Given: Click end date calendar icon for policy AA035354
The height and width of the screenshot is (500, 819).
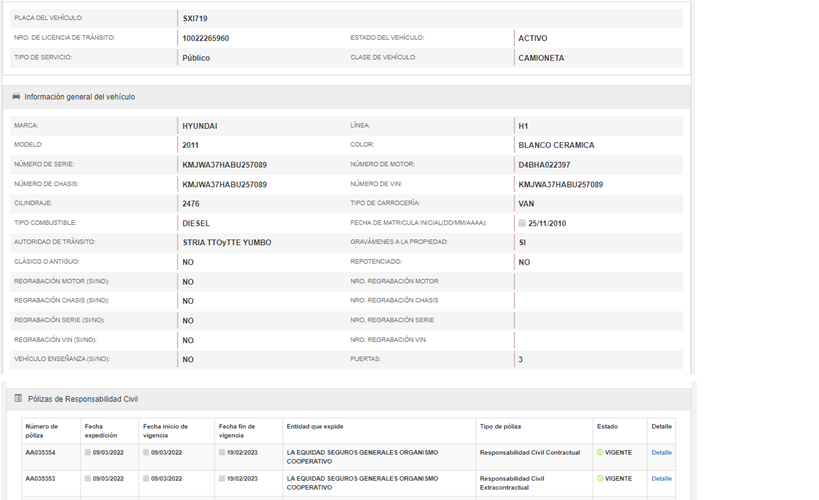Looking at the screenshot, I should [221, 453].
